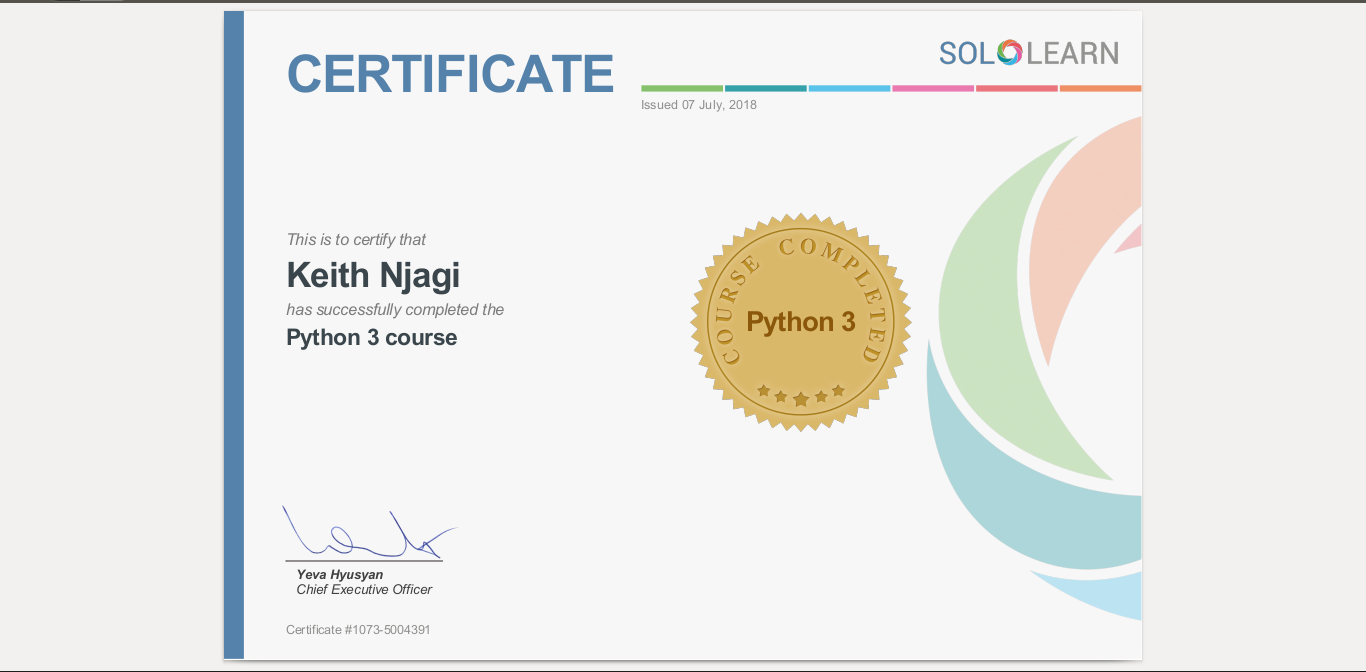
Task: Select the name Keith Njagi
Action: [373, 275]
